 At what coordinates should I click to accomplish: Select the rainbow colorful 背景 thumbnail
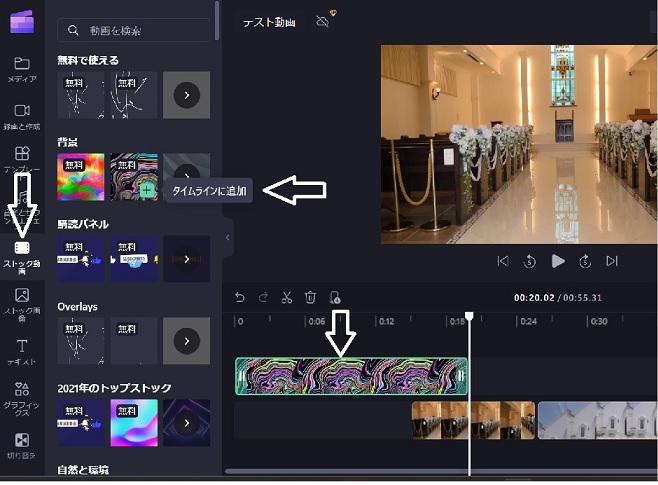(81, 177)
